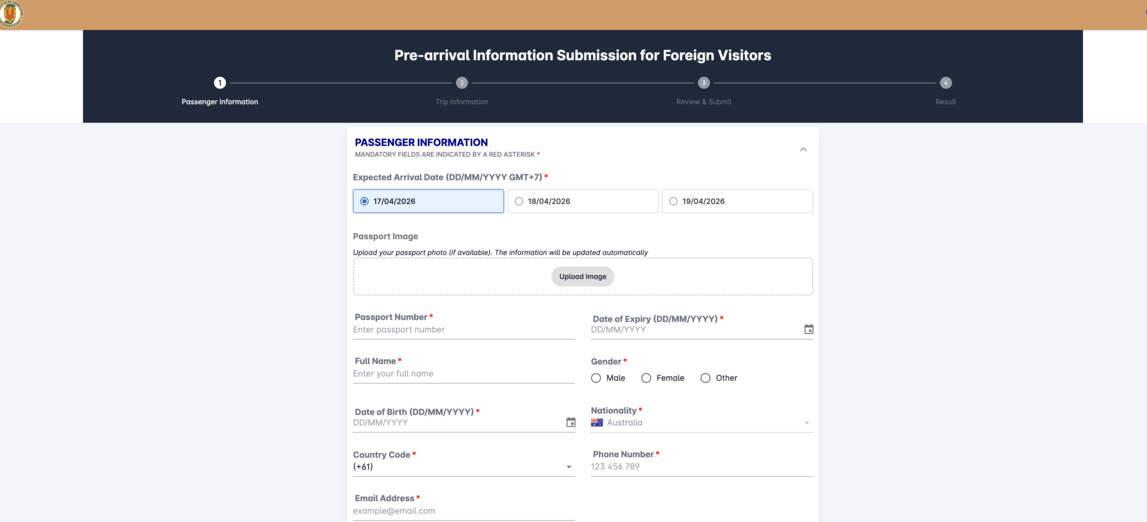The width and height of the screenshot is (1147, 522).
Task: Collapse the Passenger Information section
Action: point(803,150)
